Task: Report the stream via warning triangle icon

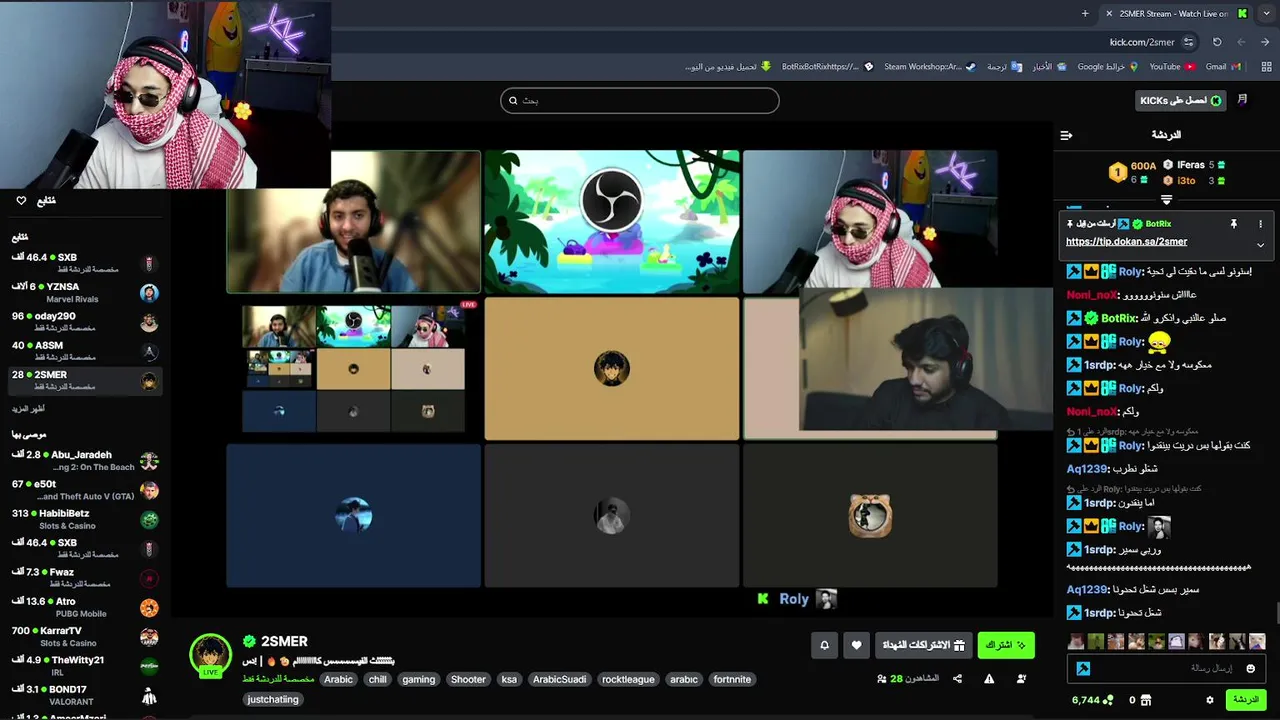Action: tap(989, 679)
